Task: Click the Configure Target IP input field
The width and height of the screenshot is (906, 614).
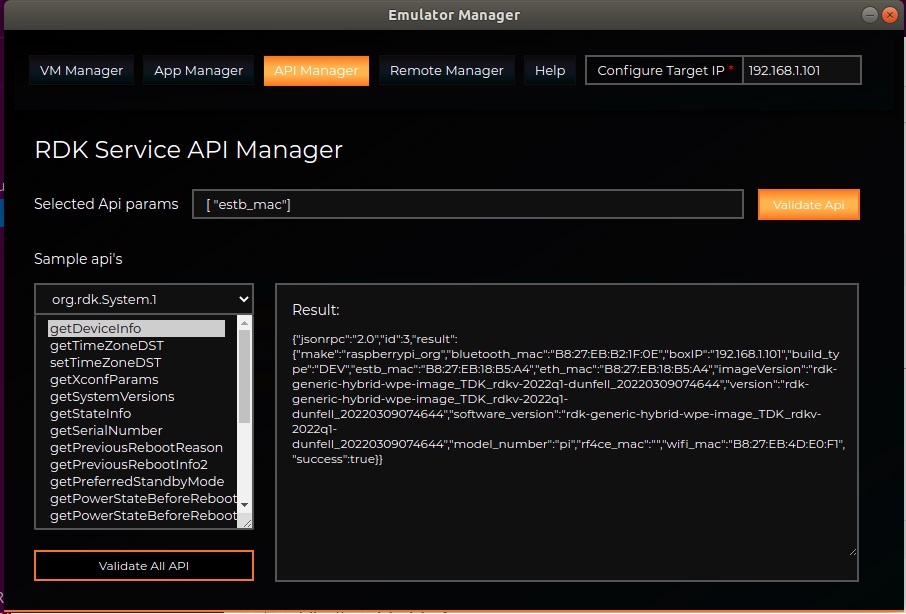Action: pos(801,71)
